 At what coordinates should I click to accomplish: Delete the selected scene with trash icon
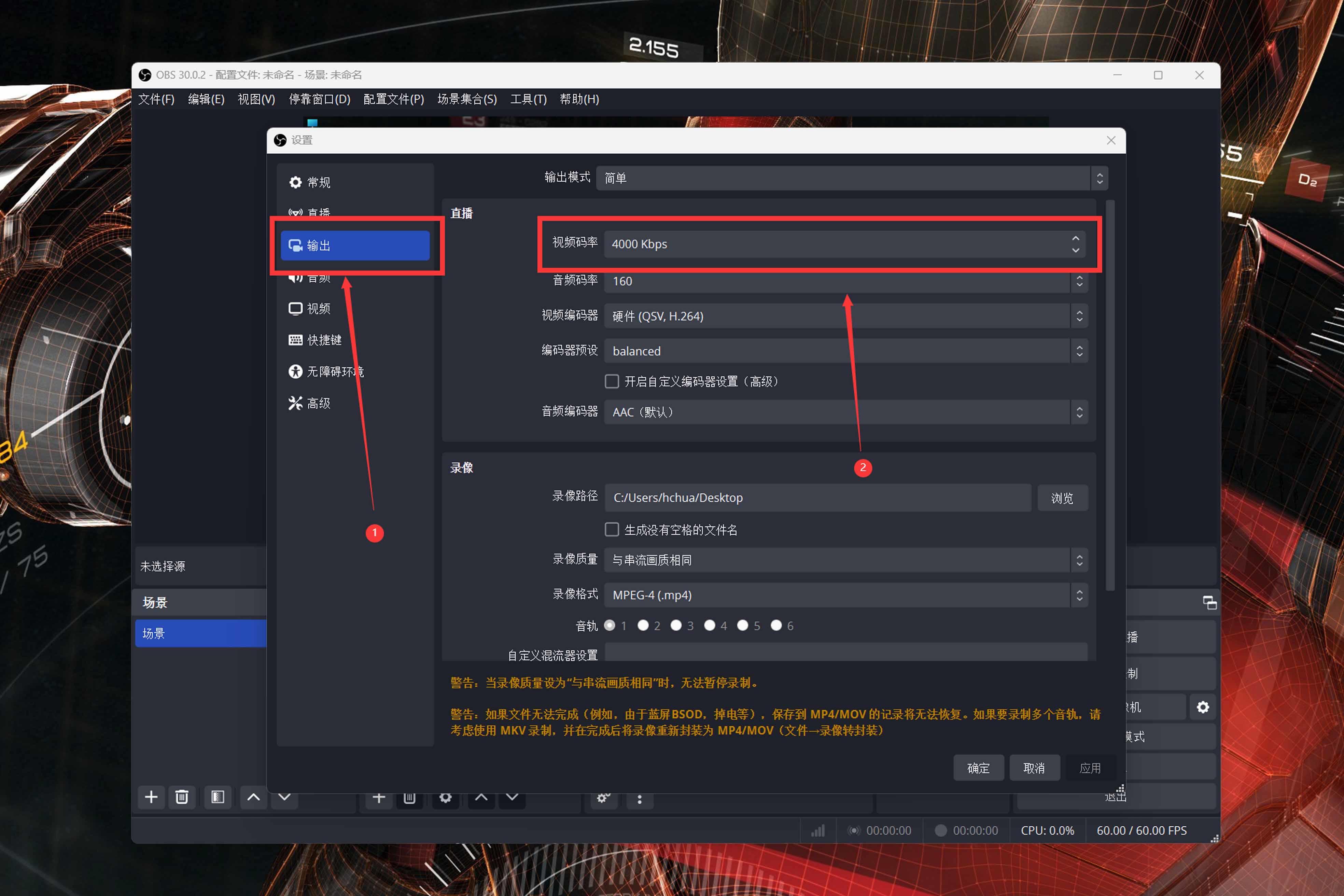182,797
